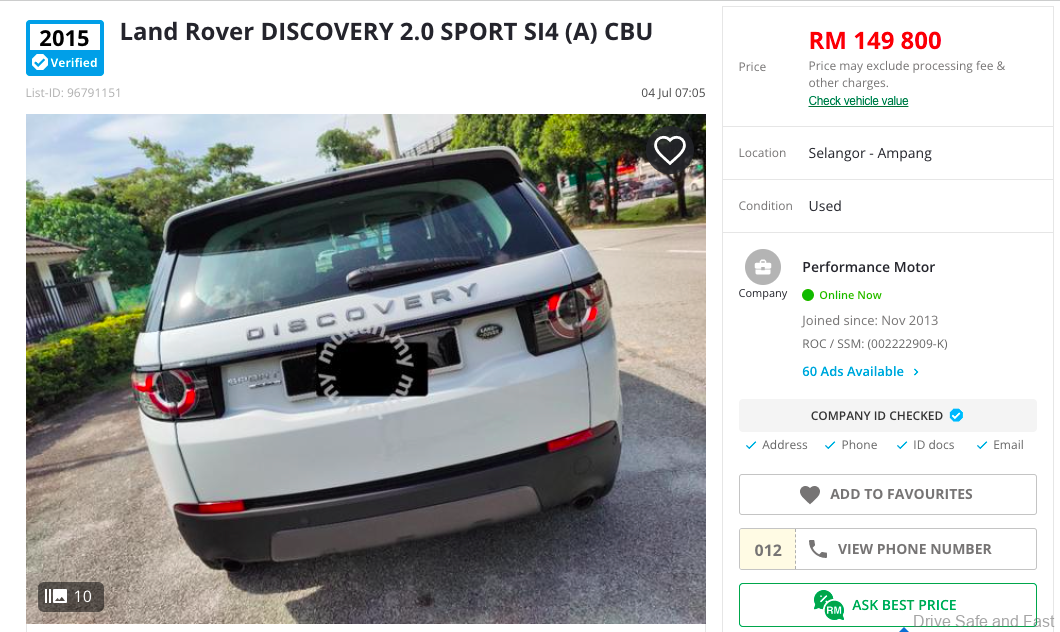Screen dimensions: 1060x632
Task: Click the Email verification checkmark
Action: pos(982,445)
